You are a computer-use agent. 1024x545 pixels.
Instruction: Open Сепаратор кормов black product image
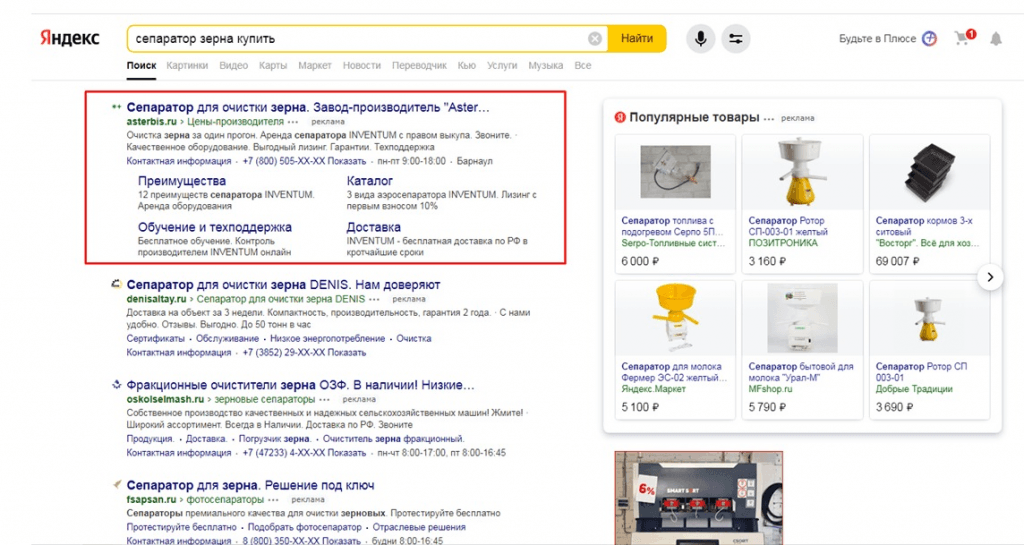tap(929, 172)
